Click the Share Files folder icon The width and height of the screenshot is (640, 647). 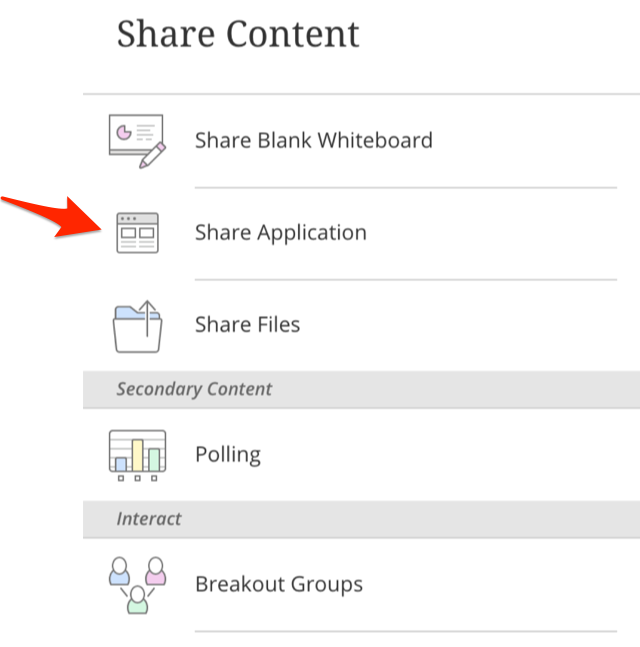(137, 326)
